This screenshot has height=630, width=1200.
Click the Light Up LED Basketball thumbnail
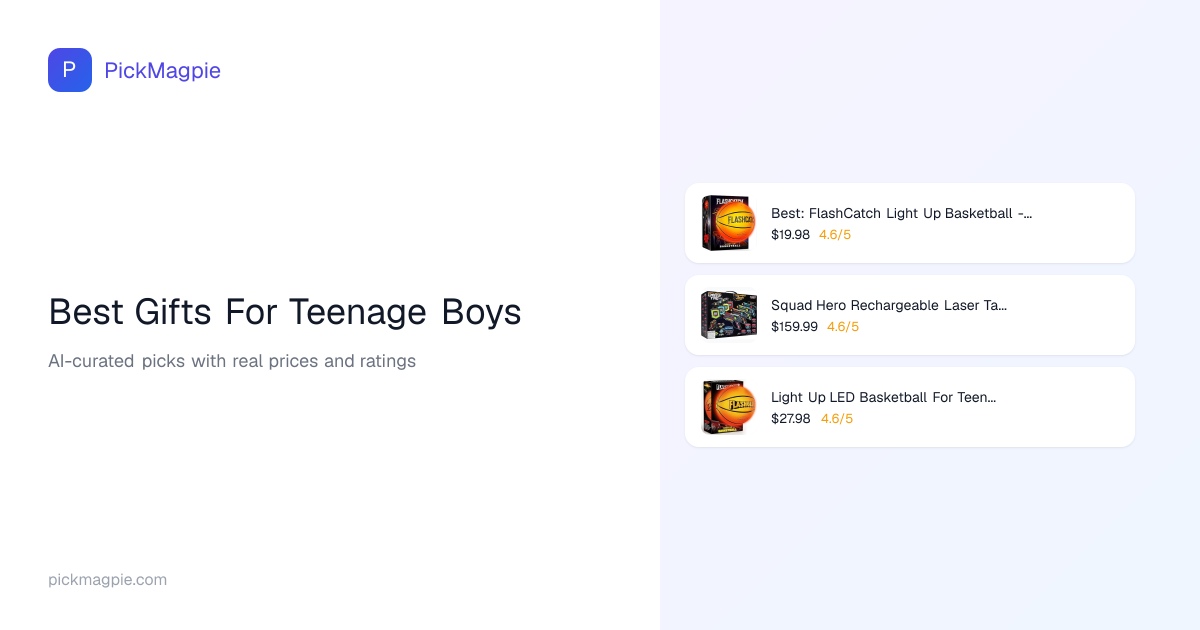point(728,407)
